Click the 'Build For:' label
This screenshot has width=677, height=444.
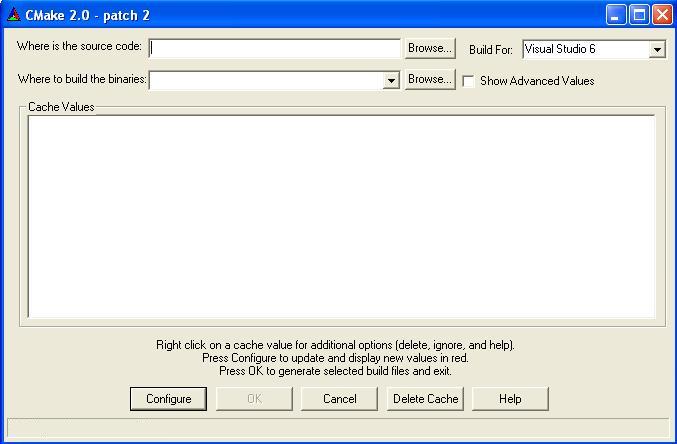491,50
